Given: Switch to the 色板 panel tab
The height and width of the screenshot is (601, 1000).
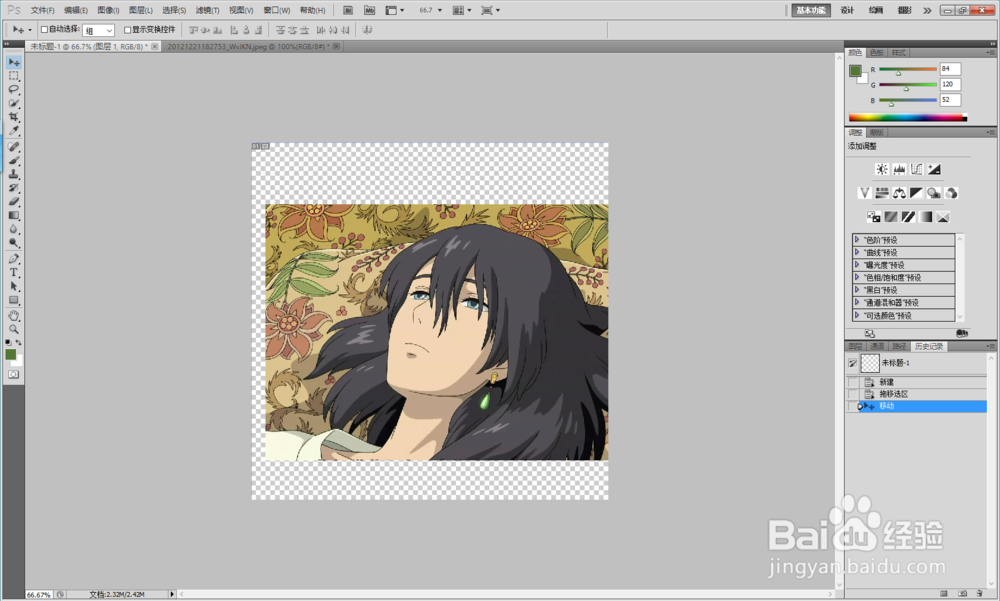Looking at the screenshot, I should click(877, 52).
